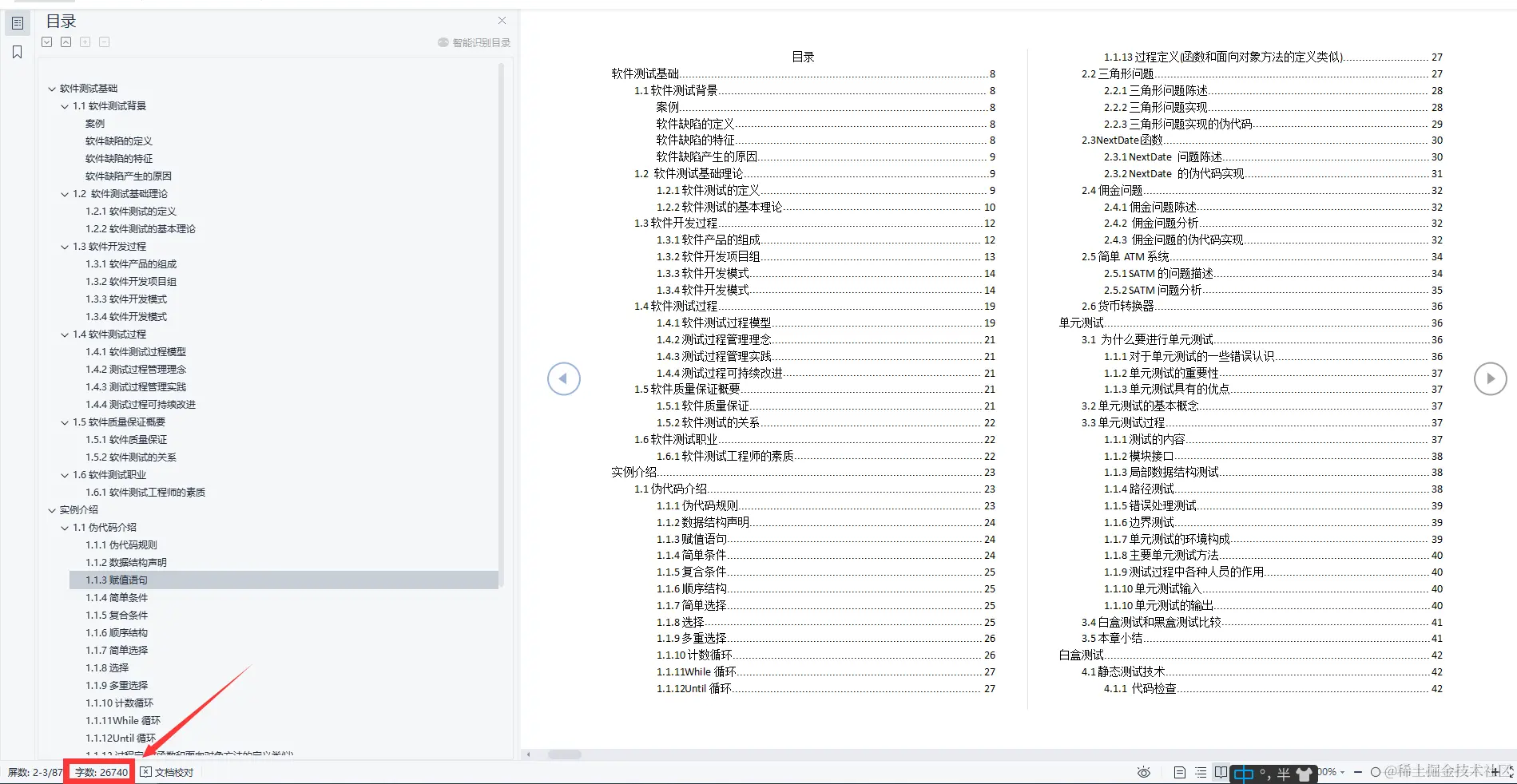Click the zoom out minus button
Viewport: 1517px width, 784px height.
coord(1358,772)
